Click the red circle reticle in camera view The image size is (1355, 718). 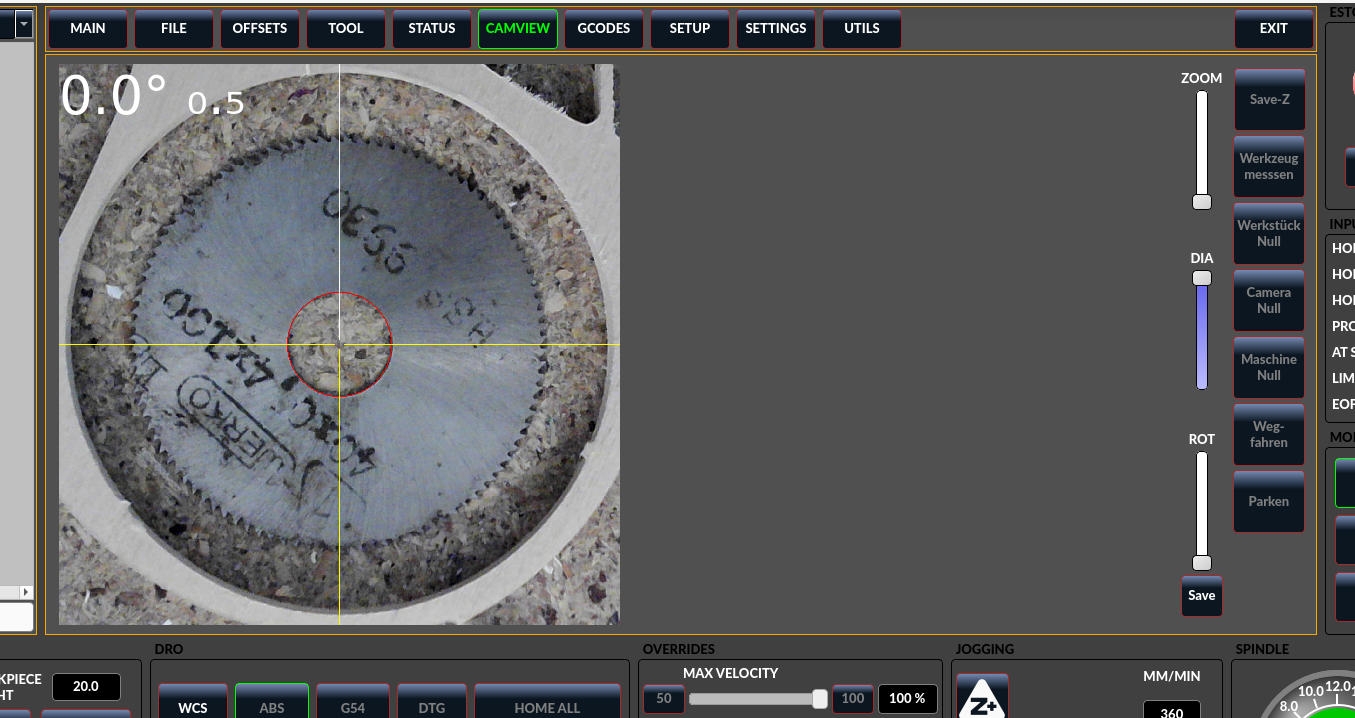339,345
